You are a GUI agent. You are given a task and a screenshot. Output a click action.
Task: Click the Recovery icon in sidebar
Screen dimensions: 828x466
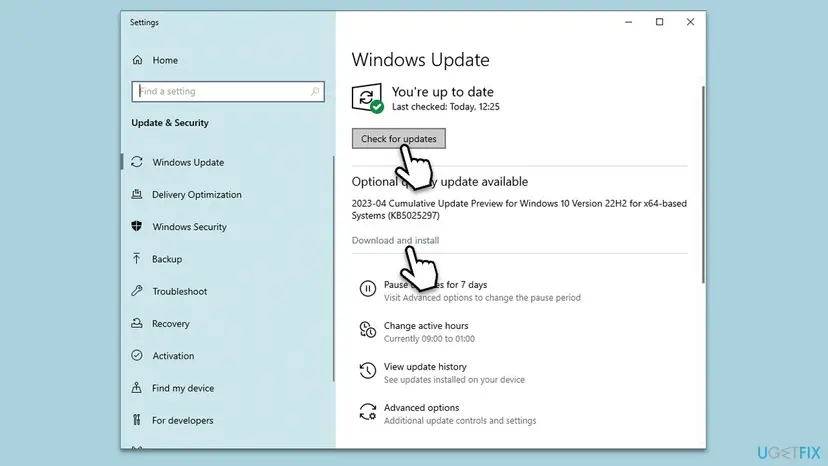click(137, 323)
